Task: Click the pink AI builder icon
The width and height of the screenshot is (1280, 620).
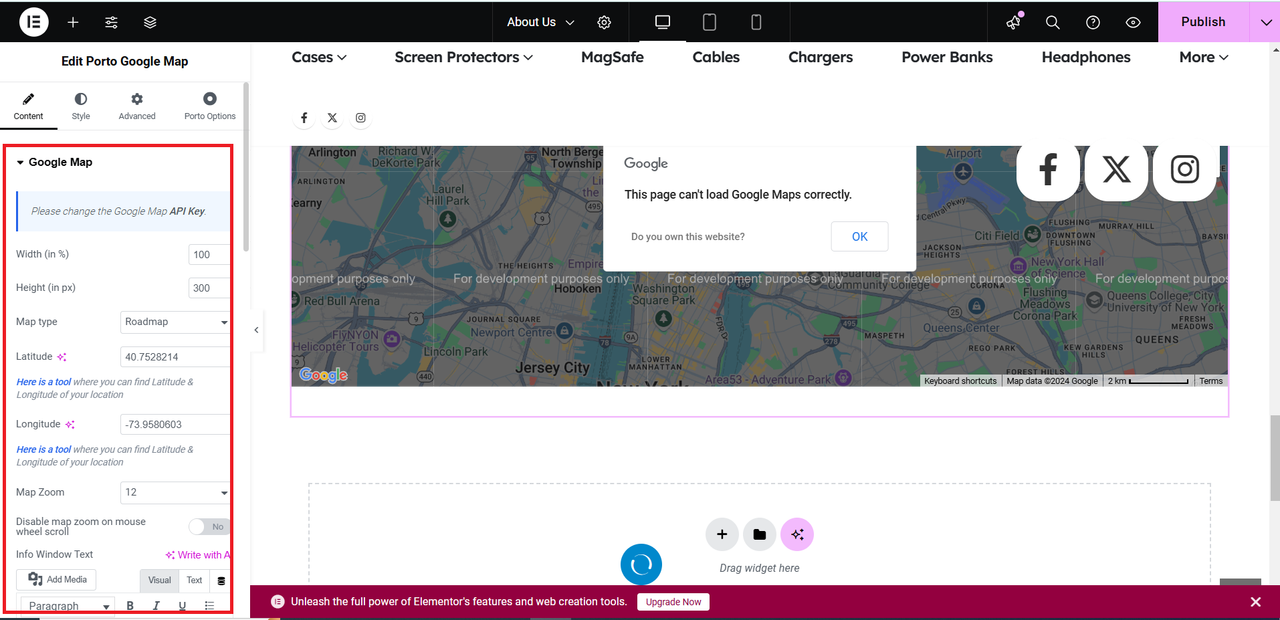Action: 797,535
